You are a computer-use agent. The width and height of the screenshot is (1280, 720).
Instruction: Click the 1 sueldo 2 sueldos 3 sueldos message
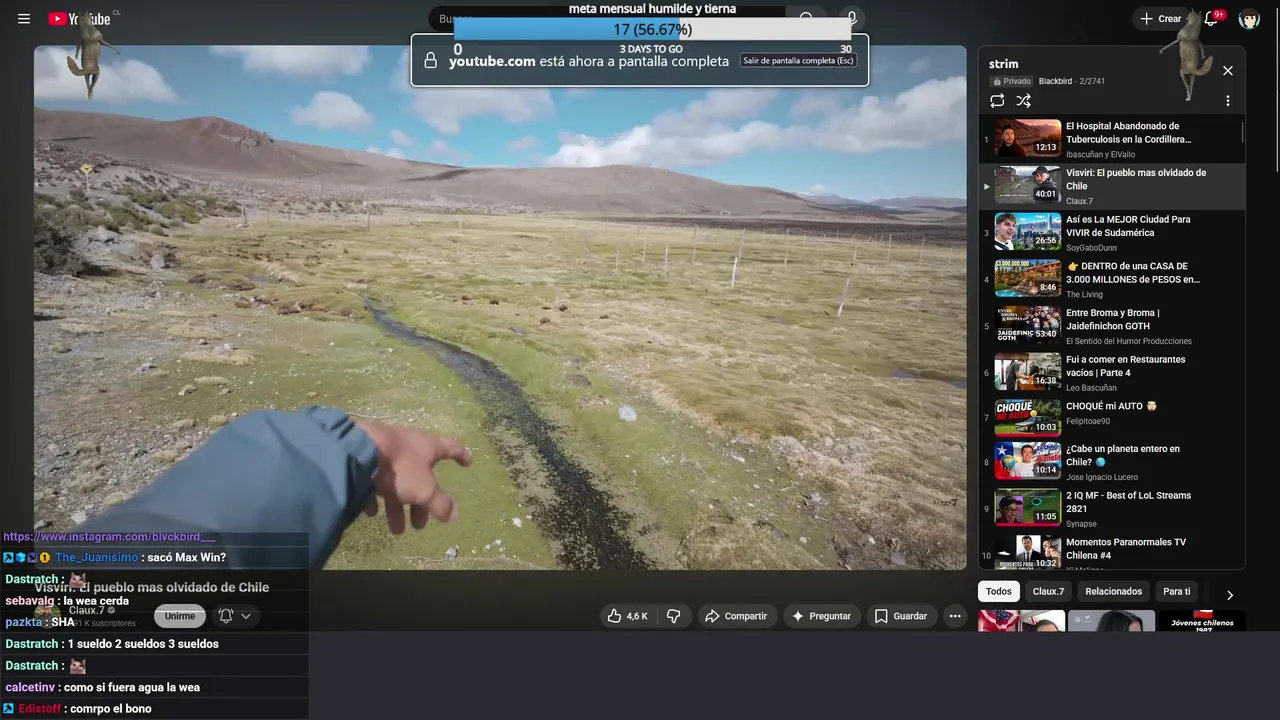[143, 644]
